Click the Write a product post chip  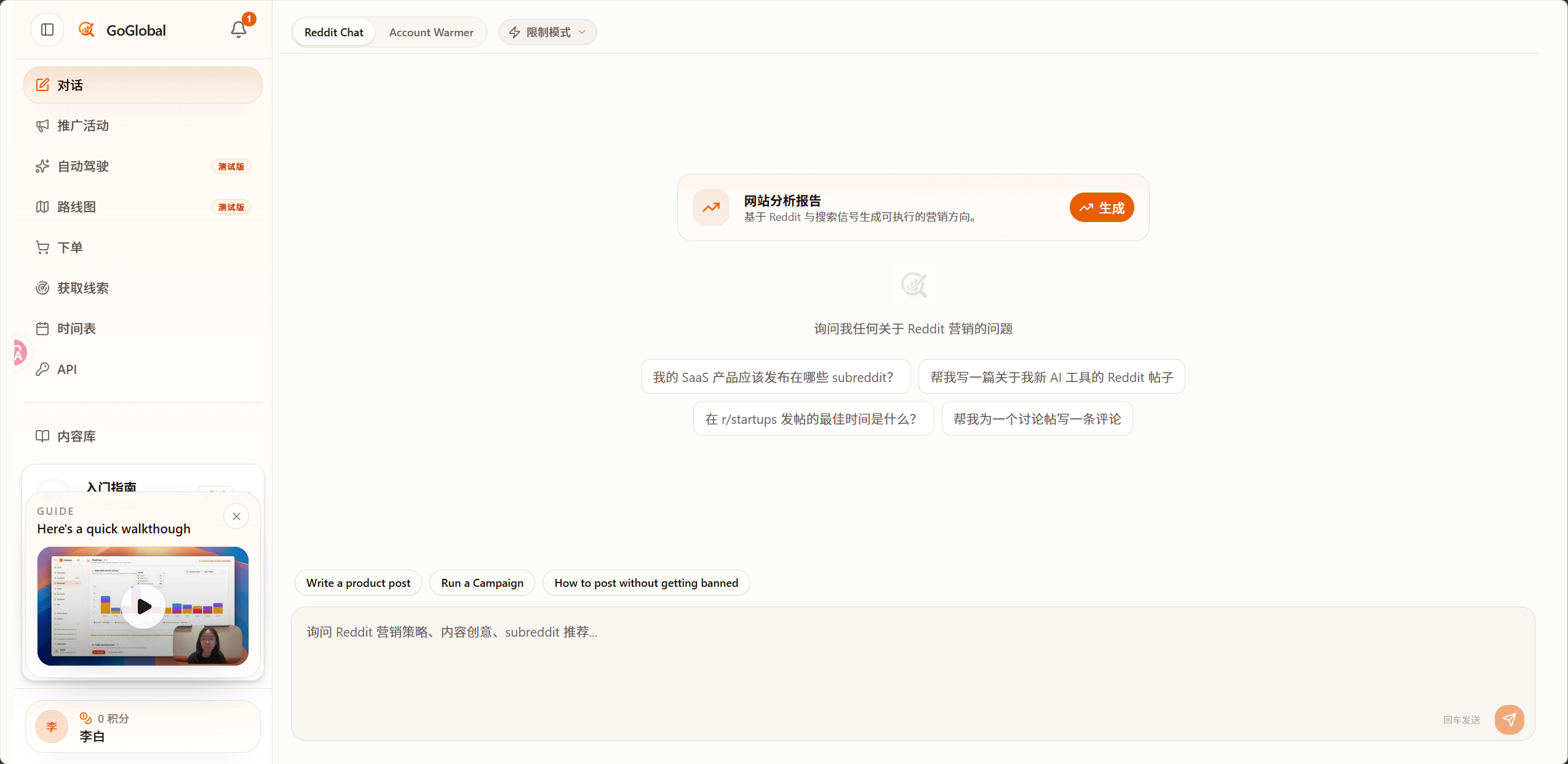click(359, 583)
